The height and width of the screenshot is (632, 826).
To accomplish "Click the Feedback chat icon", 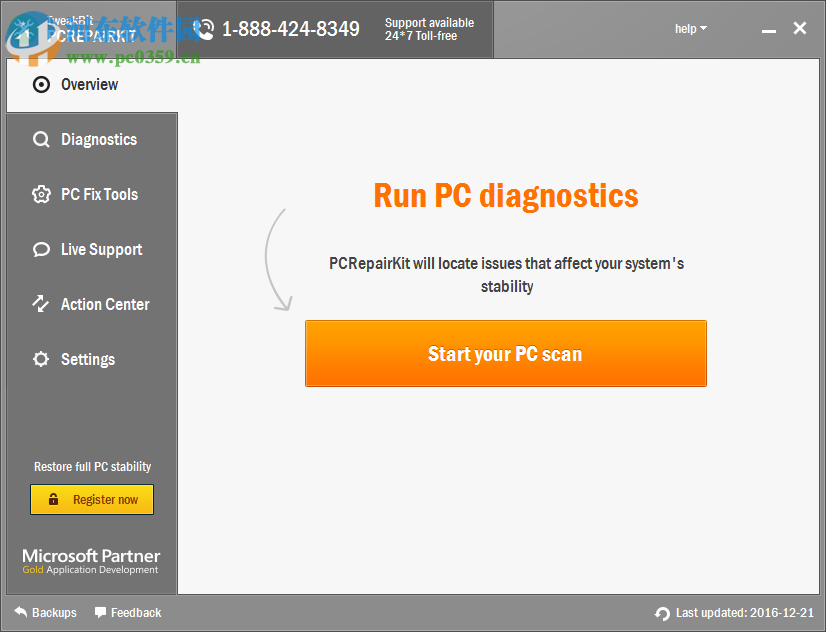I will click(x=100, y=612).
